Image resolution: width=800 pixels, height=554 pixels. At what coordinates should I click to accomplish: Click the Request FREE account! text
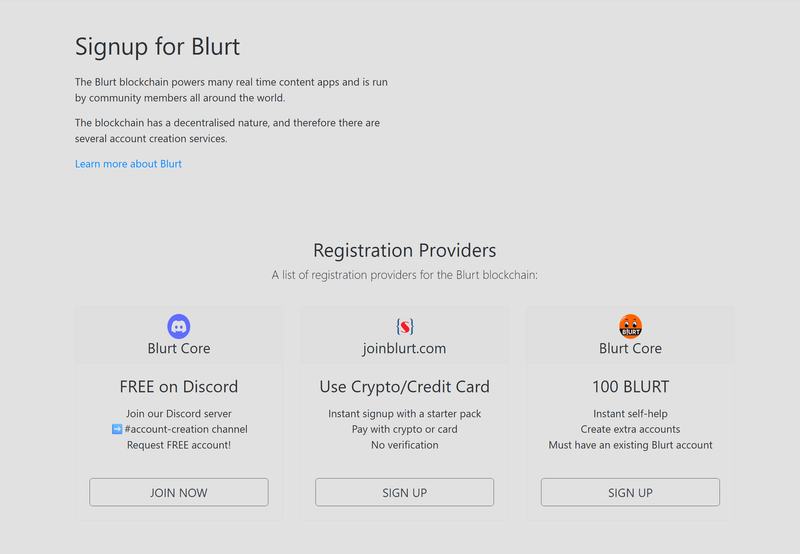point(179,445)
